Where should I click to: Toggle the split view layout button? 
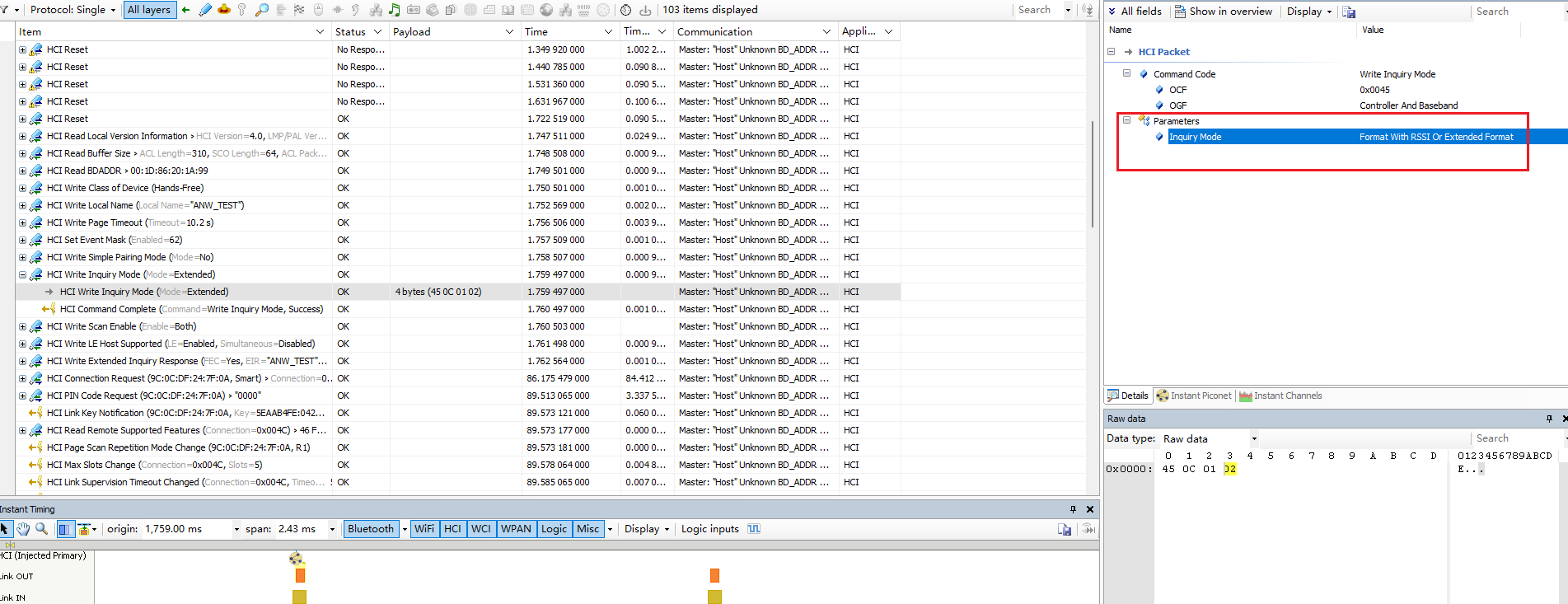[65, 529]
